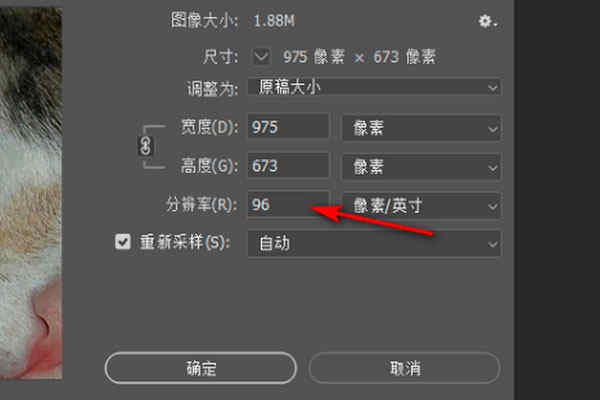Screen dimensions: 600x400
Task: Enable the 重新采样 checkbox
Action: pyautogui.click(x=123, y=242)
